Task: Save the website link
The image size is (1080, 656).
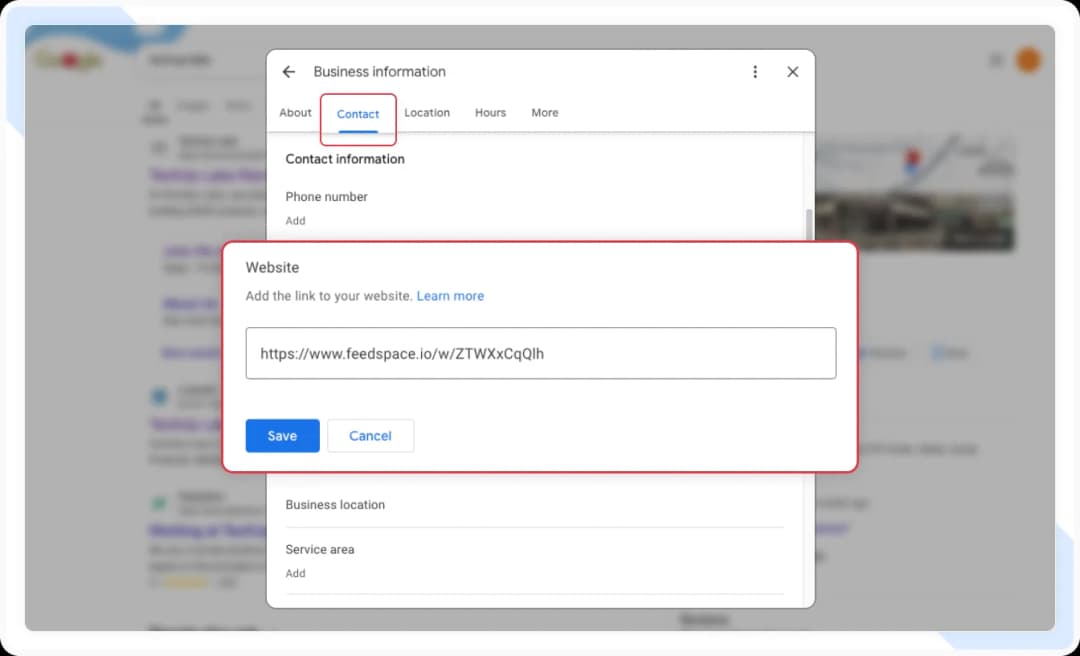Action: point(282,435)
